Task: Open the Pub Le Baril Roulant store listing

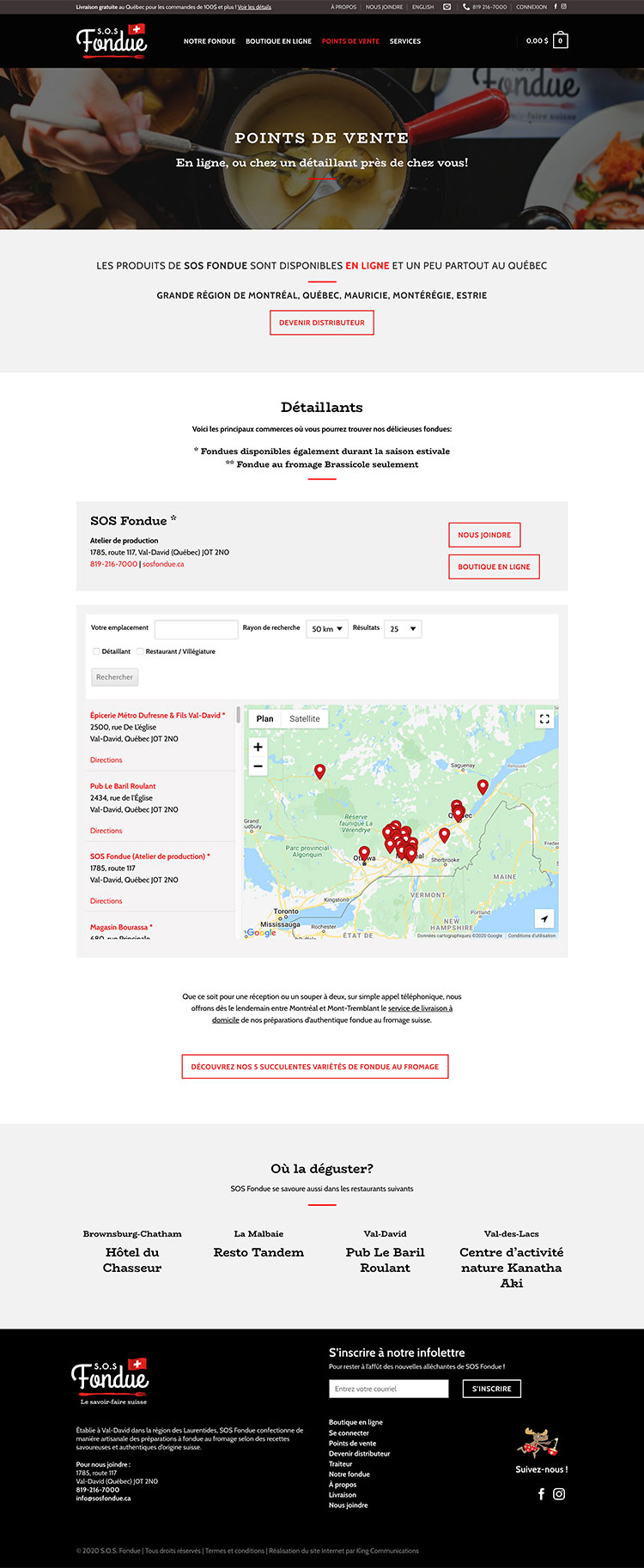Action: [x=123, y=786]
